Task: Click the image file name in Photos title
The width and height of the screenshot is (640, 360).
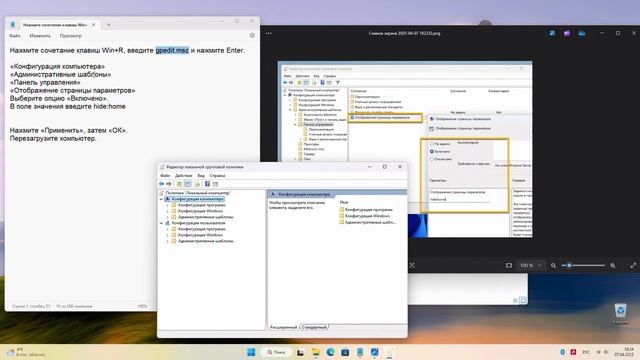Action: tap(404, 33)
